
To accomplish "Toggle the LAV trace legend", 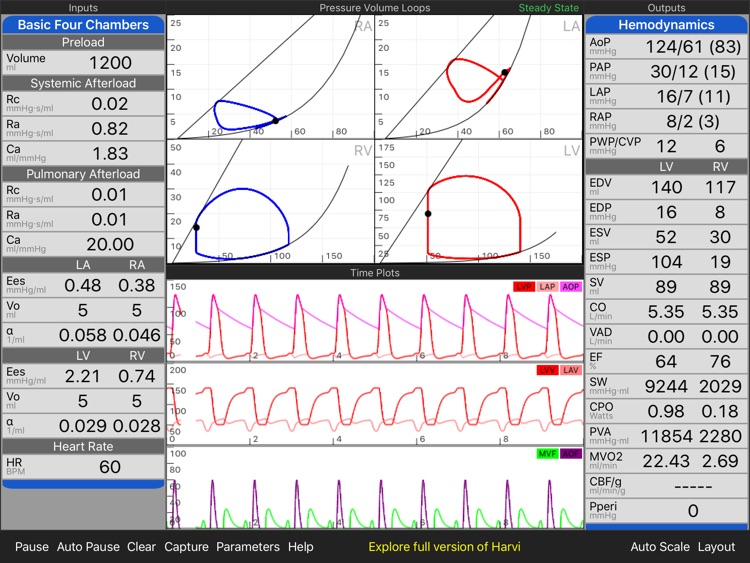I will point(571,370).
